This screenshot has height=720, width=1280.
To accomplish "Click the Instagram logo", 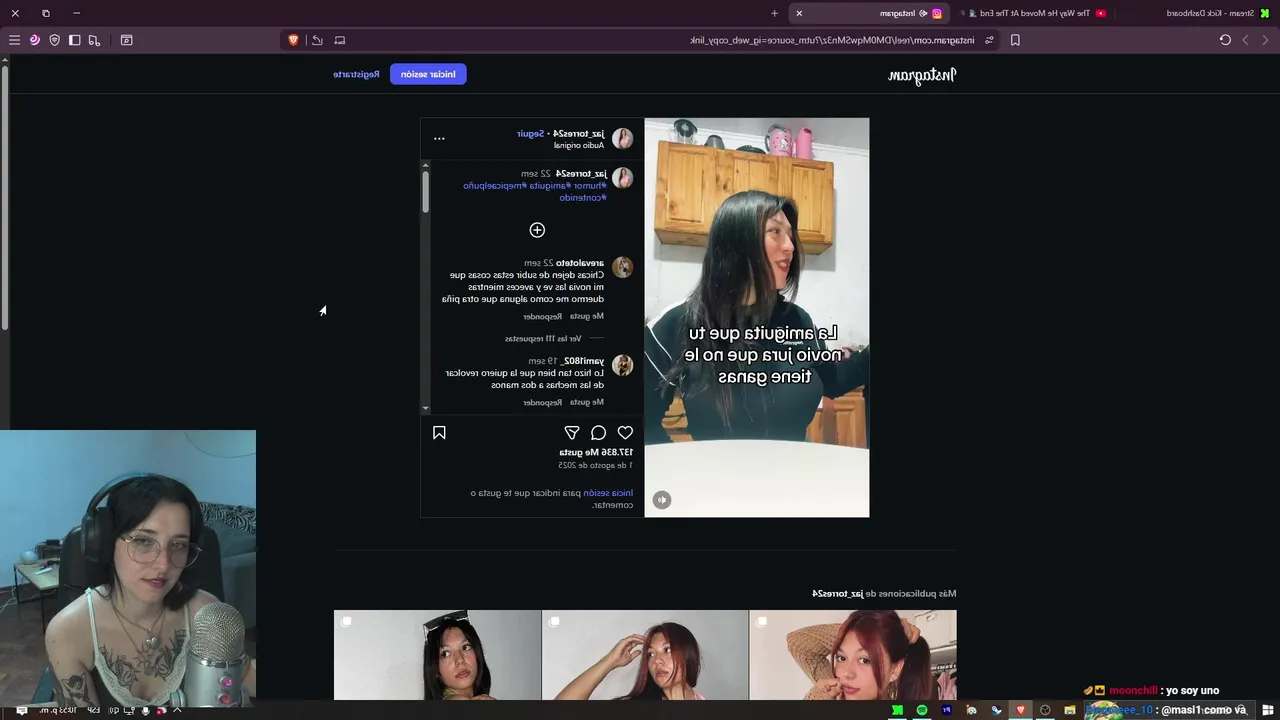I will point(922,76).
